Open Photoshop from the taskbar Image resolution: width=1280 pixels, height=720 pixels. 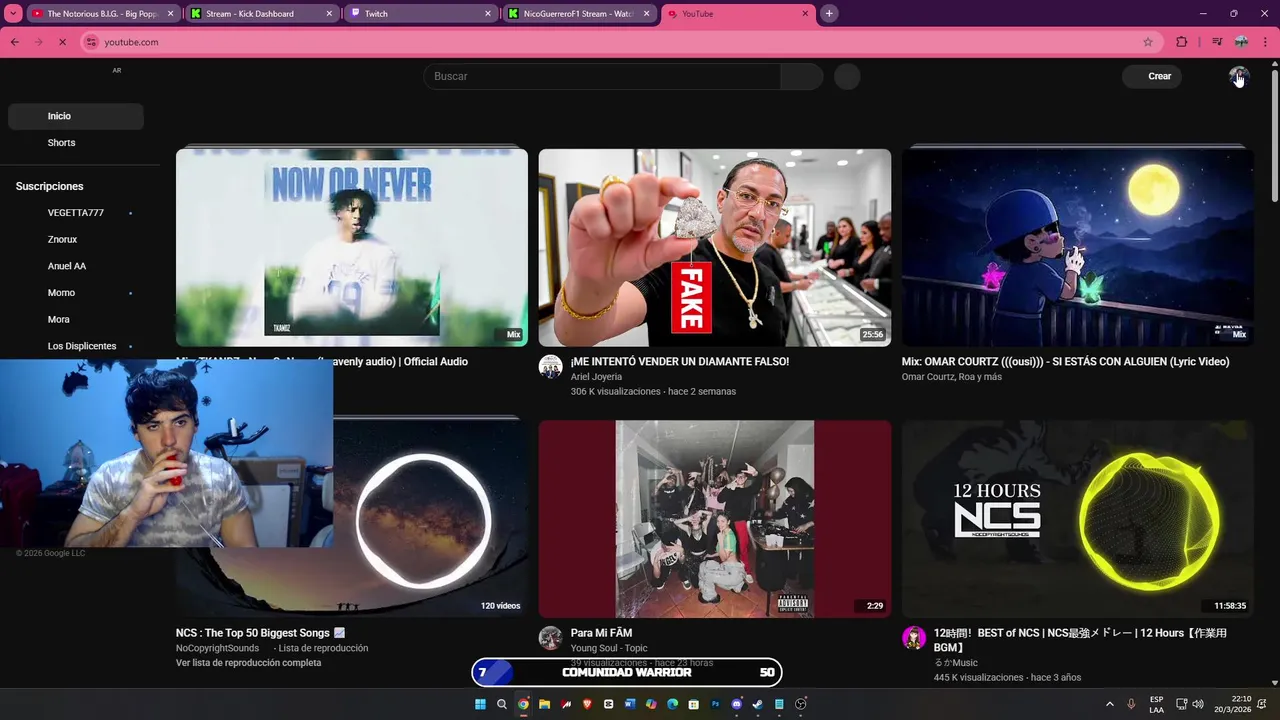point(716,704)
